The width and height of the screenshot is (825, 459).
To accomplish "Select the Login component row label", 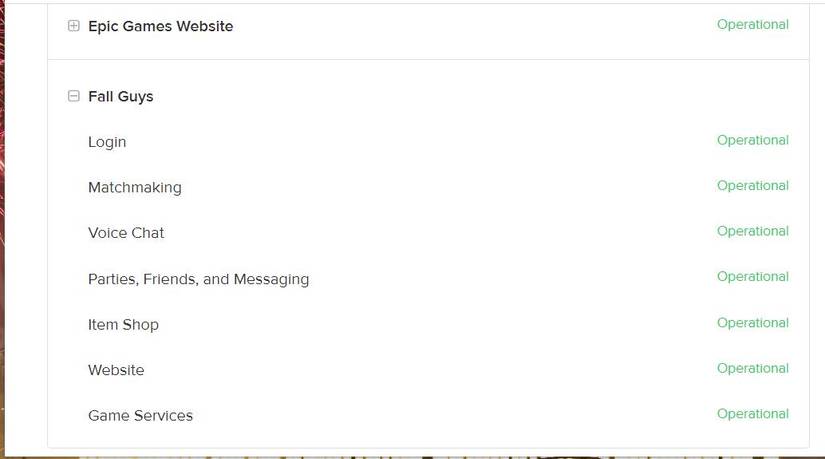I will [x=107, y=142].
